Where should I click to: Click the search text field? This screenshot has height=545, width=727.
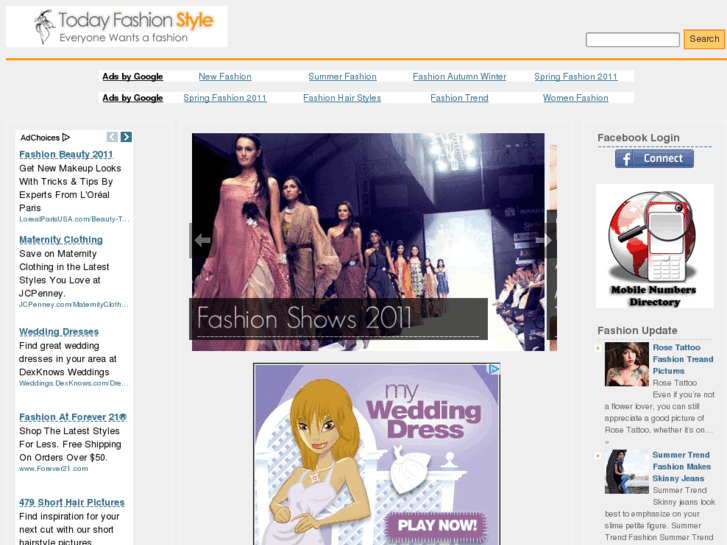point(632,39)
